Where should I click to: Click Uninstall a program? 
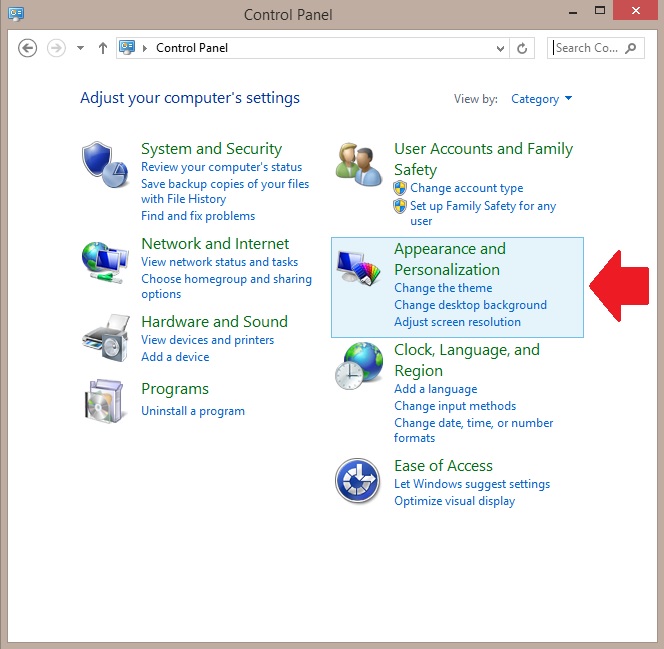tap(193, 411)
